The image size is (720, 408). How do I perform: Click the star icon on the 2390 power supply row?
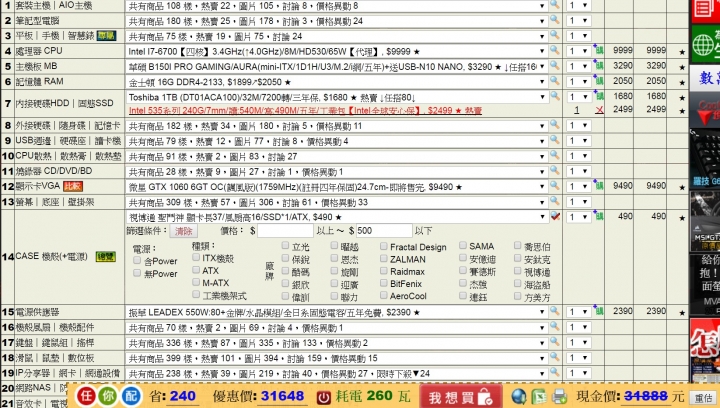coord(682,313)
